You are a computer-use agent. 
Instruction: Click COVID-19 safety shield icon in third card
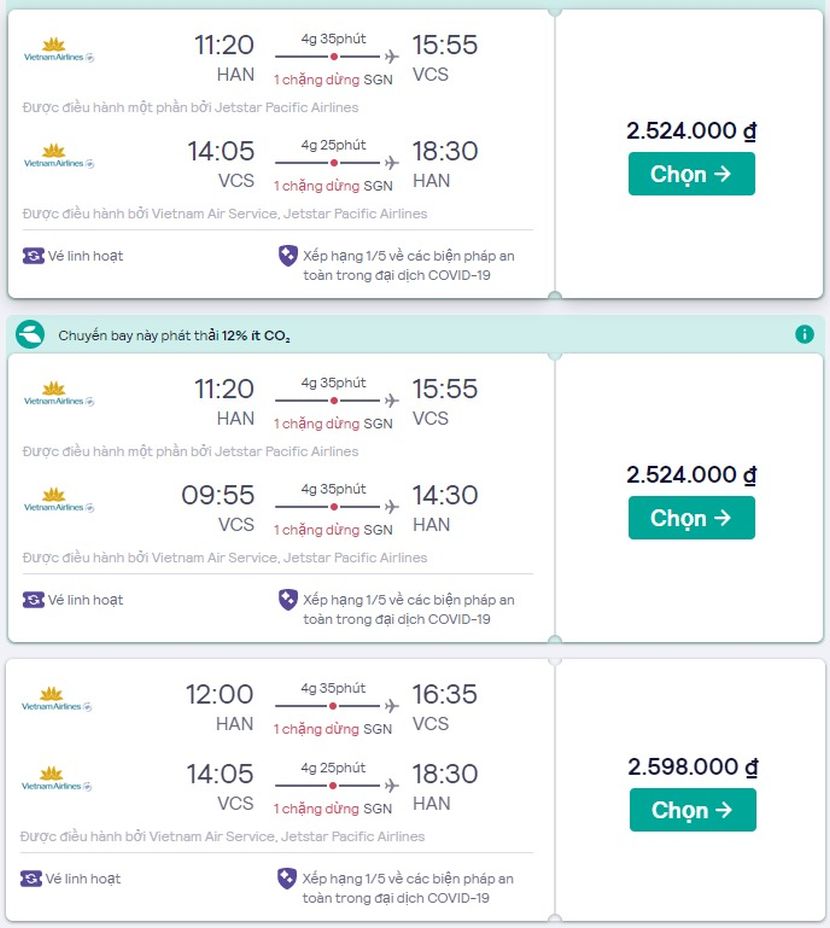coord(287,879)
